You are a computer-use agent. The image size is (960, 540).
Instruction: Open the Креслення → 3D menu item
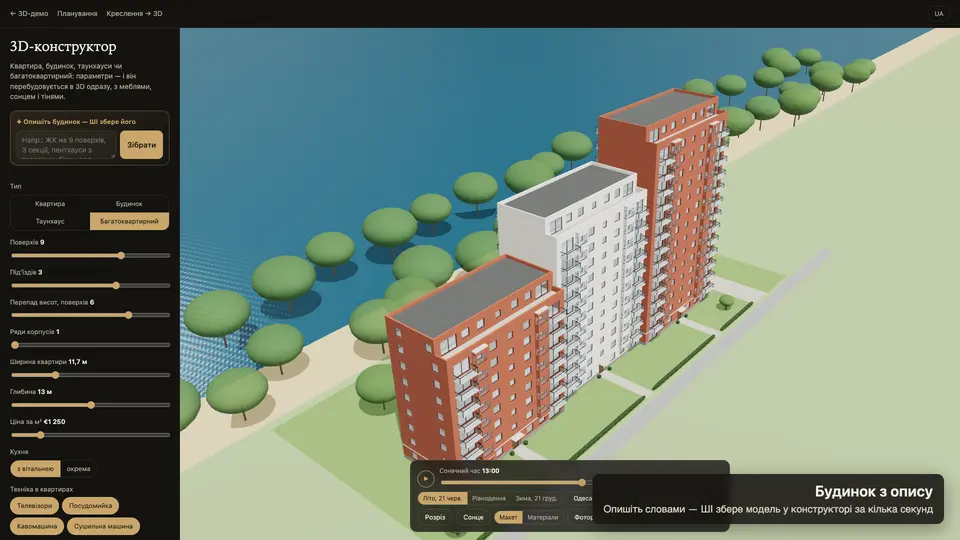point(134,13)
